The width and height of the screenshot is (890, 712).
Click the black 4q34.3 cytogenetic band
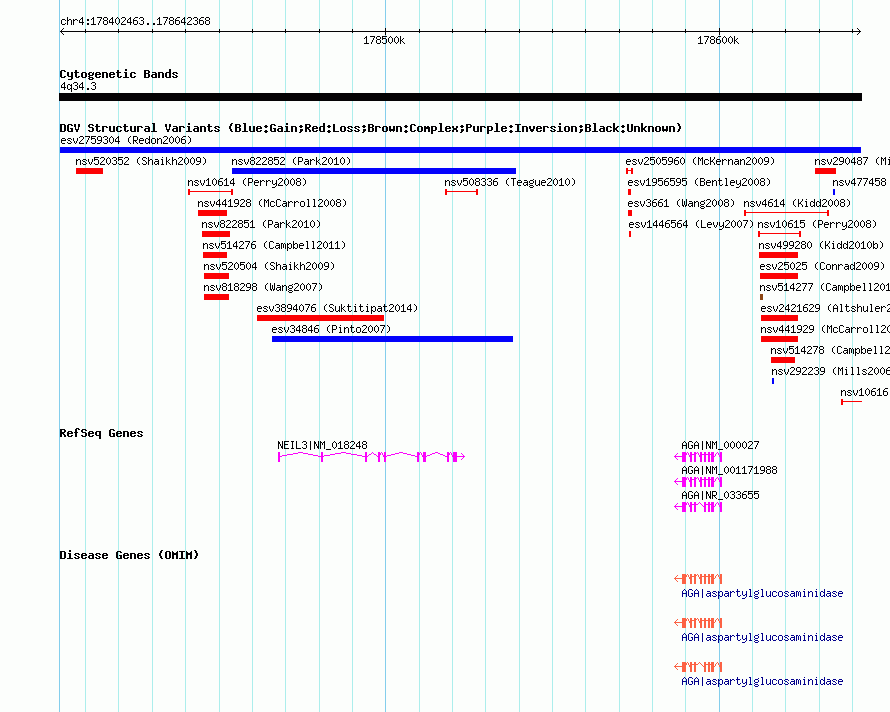pyautogui.click(x=460, y=97)
